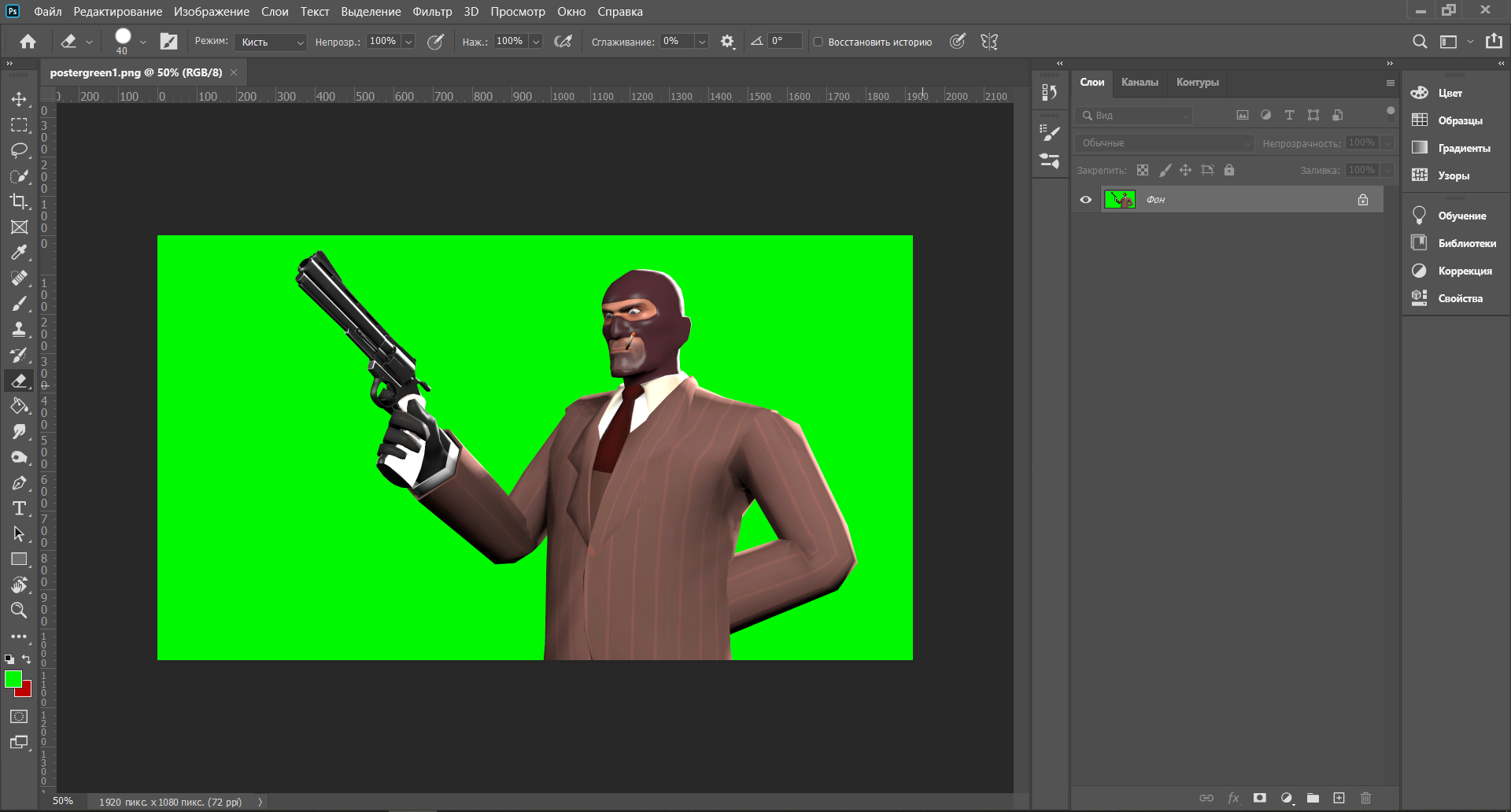
Task: Toggle lock transparent pixels
Action: point(1143,170)
